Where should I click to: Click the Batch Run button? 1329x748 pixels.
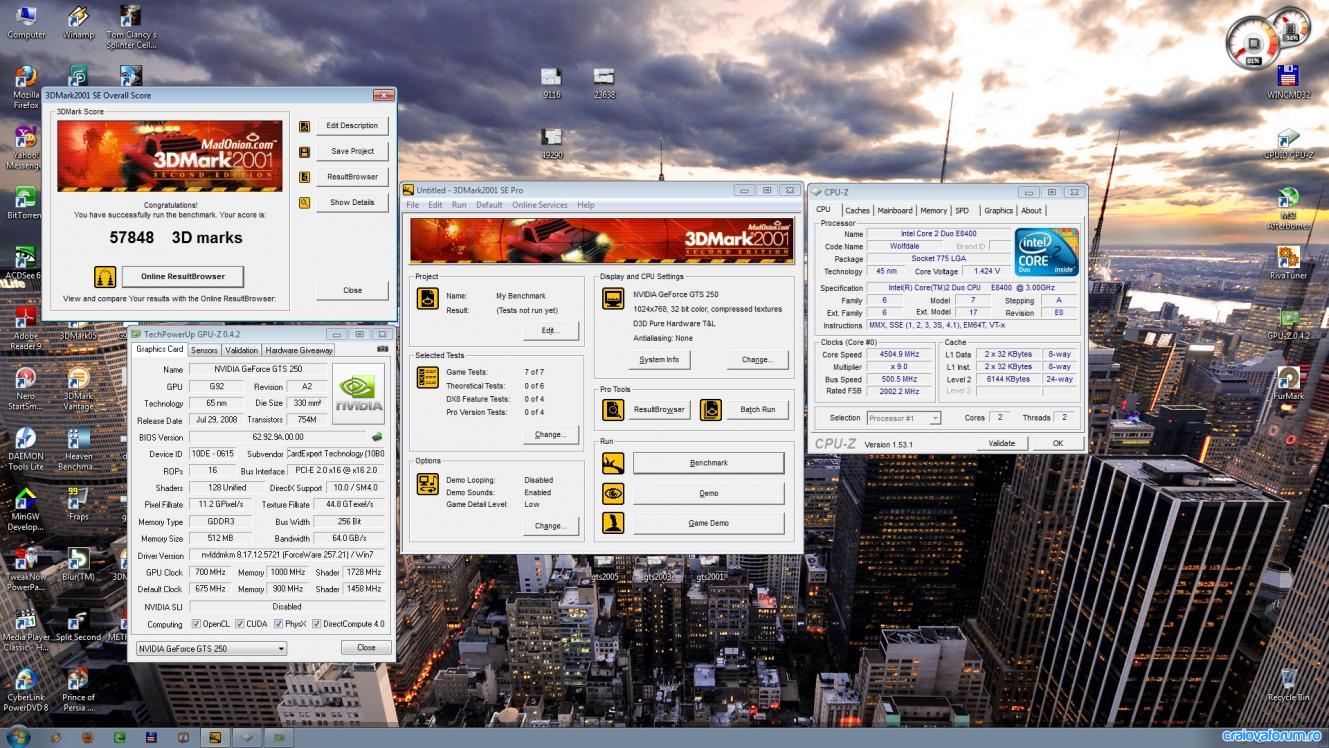point(757,409)
